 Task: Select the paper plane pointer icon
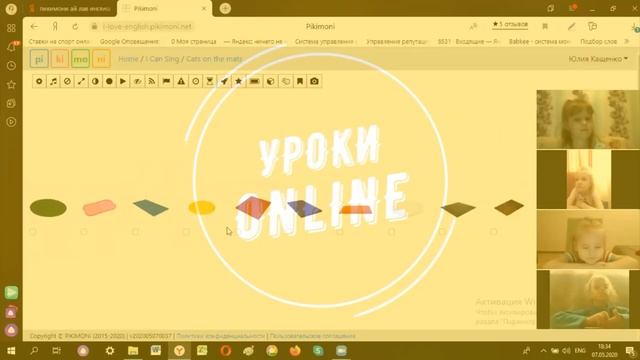(x=224, y=81)
